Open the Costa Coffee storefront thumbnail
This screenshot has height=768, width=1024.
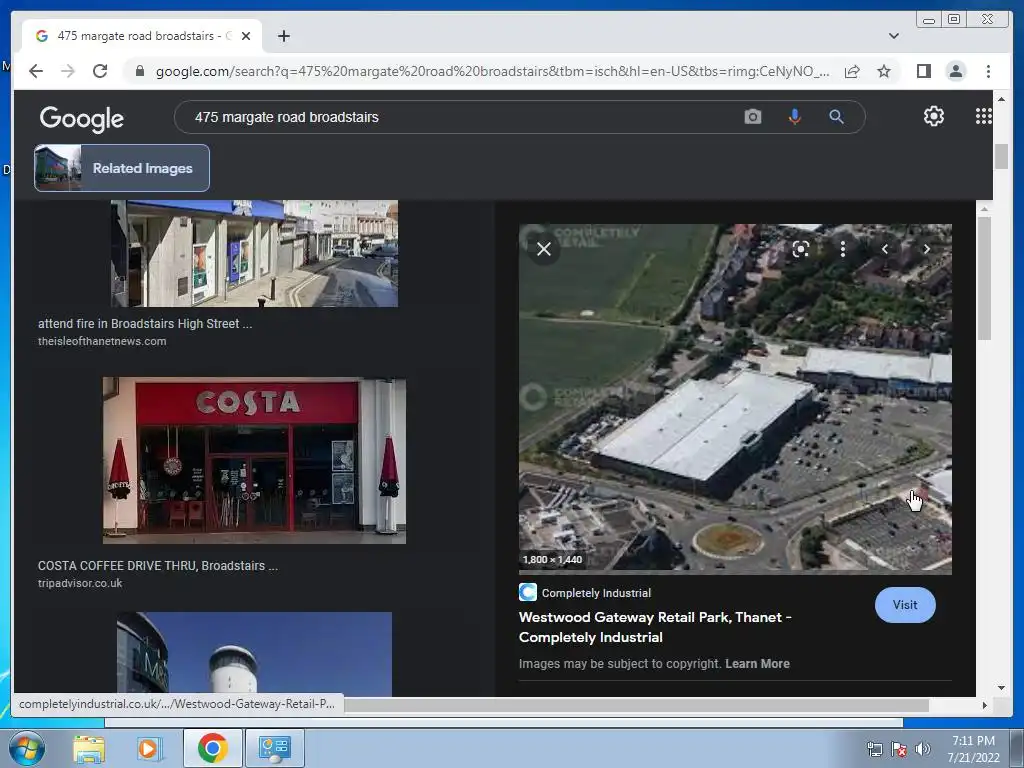[254, 460]
